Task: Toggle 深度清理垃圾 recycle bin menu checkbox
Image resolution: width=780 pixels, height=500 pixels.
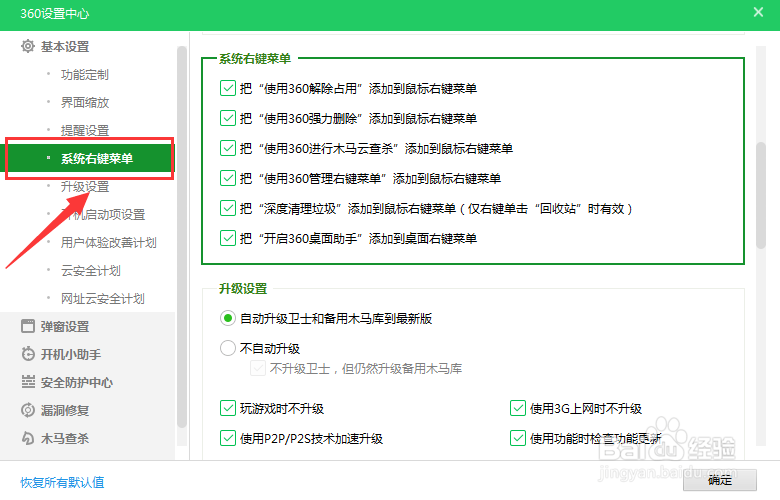Action: 228,208
